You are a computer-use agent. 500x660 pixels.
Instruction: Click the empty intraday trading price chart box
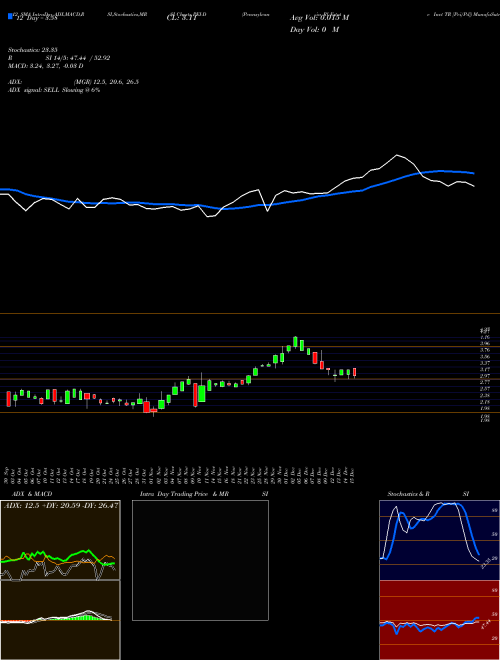[200, 560]
